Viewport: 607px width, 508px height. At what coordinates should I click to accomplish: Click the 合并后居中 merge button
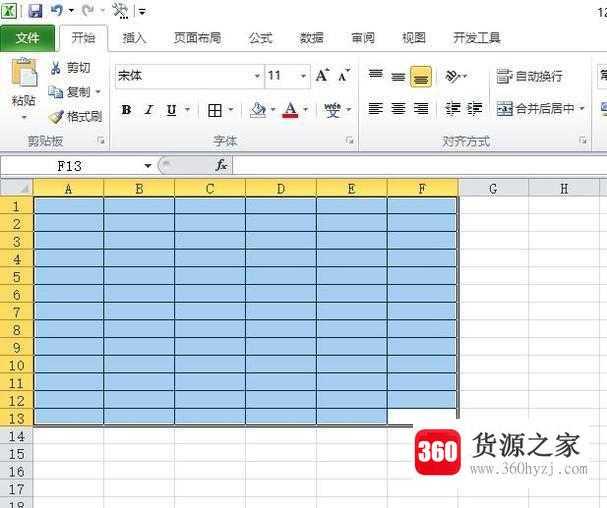pos(536,109)
